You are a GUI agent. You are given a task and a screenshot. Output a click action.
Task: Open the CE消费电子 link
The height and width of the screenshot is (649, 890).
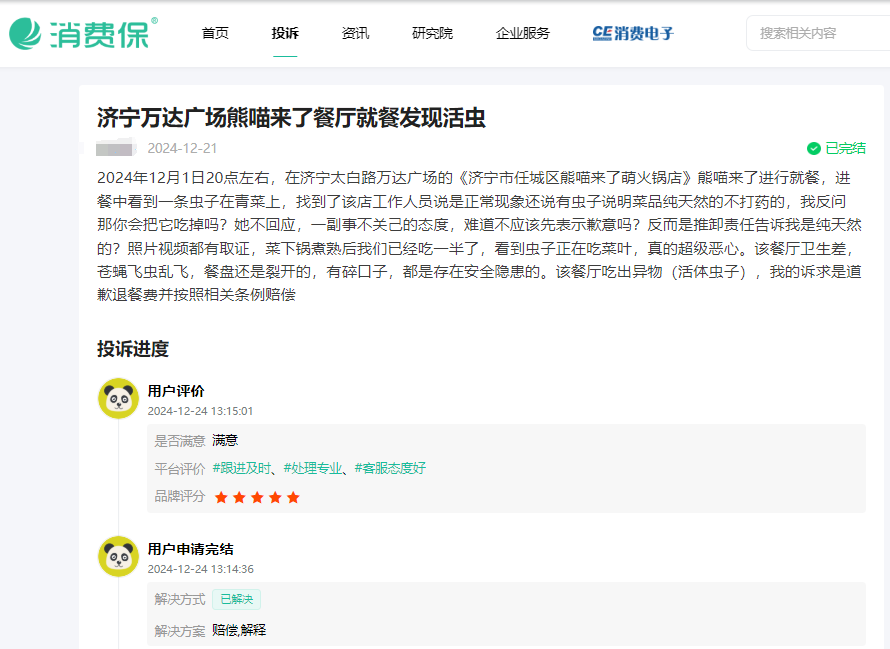click(633, 34)
